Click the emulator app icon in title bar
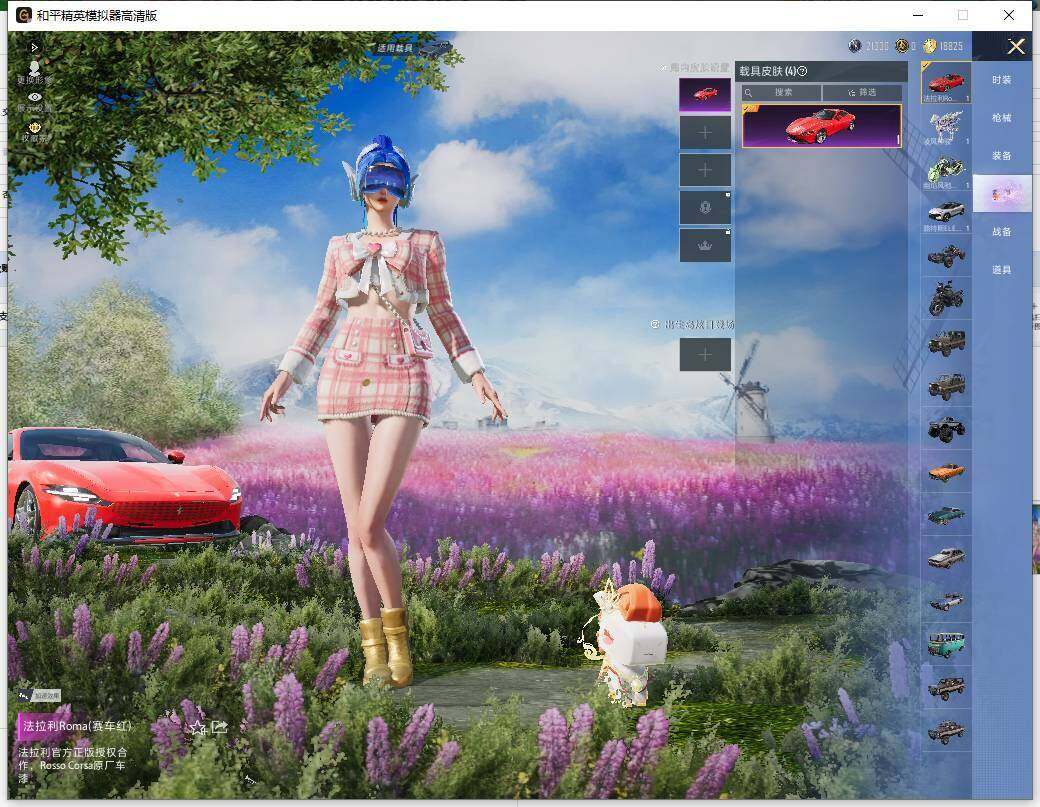Screen dimensions: 1040x807 (x=24, y=15)
